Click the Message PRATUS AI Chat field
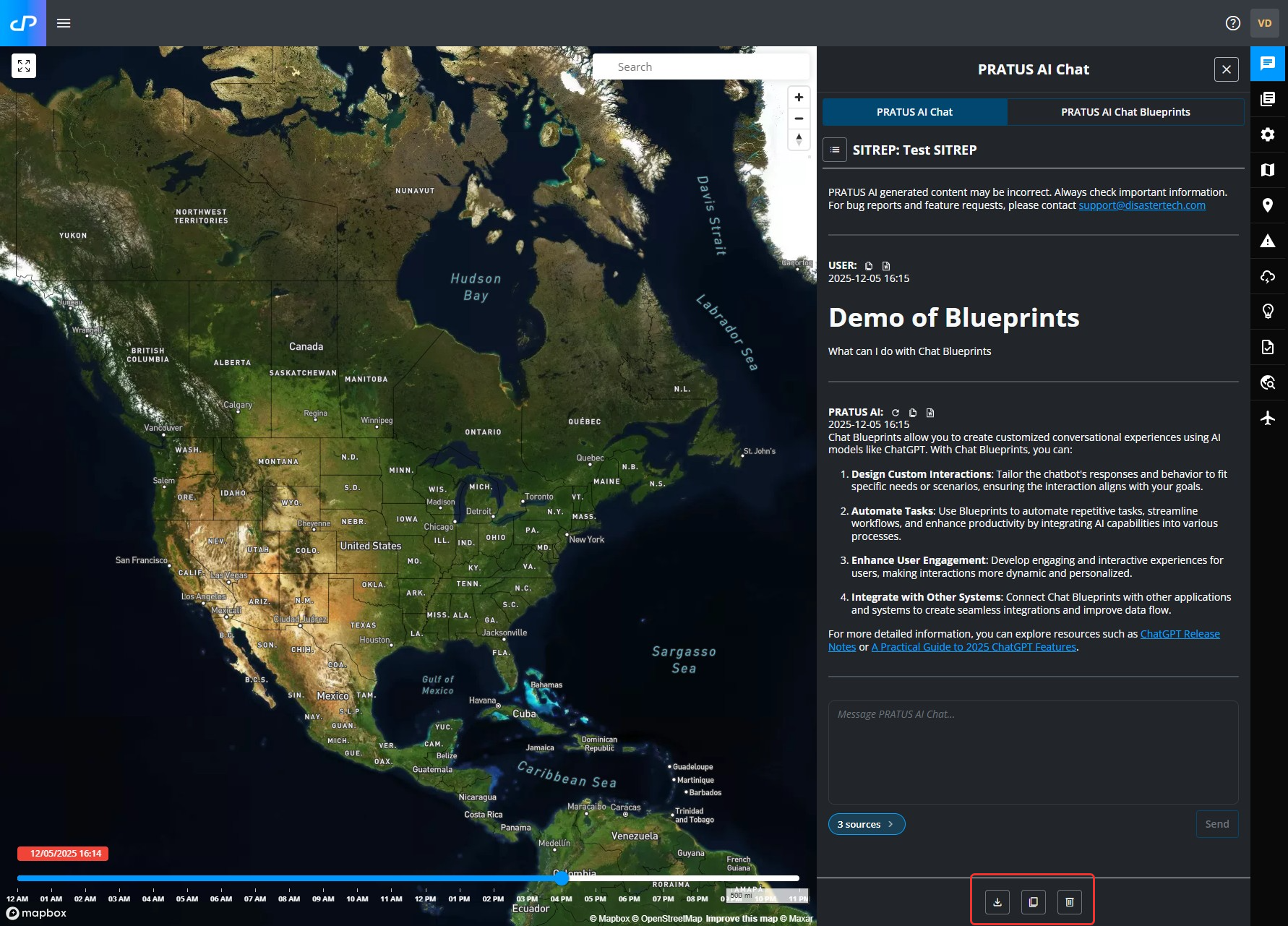This screenshot has height=926, width=1288. click(1033, 752)
